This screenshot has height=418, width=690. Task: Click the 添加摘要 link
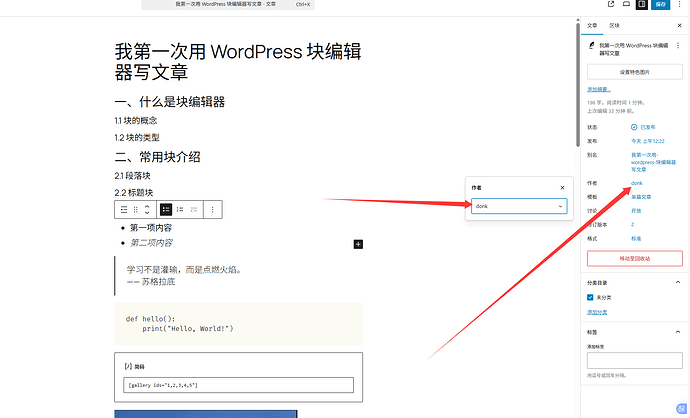click(x=598, y=89)
